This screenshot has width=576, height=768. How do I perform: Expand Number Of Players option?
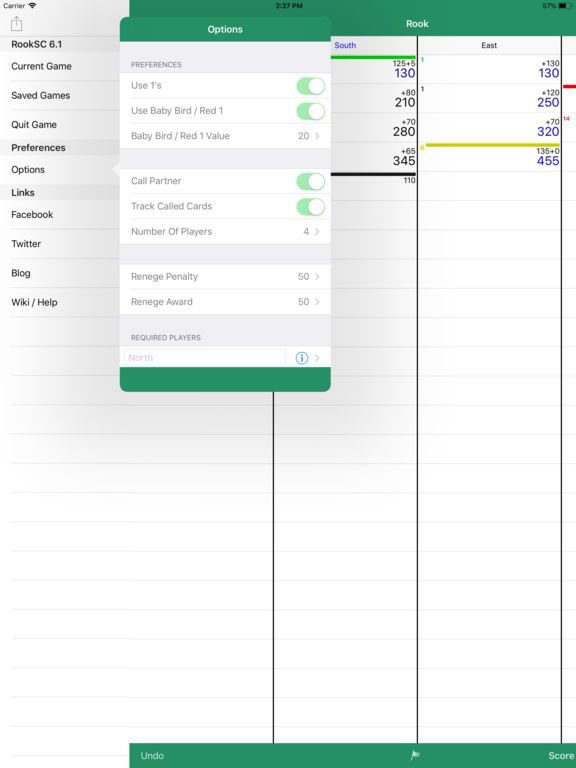click(x=225, y=232)
